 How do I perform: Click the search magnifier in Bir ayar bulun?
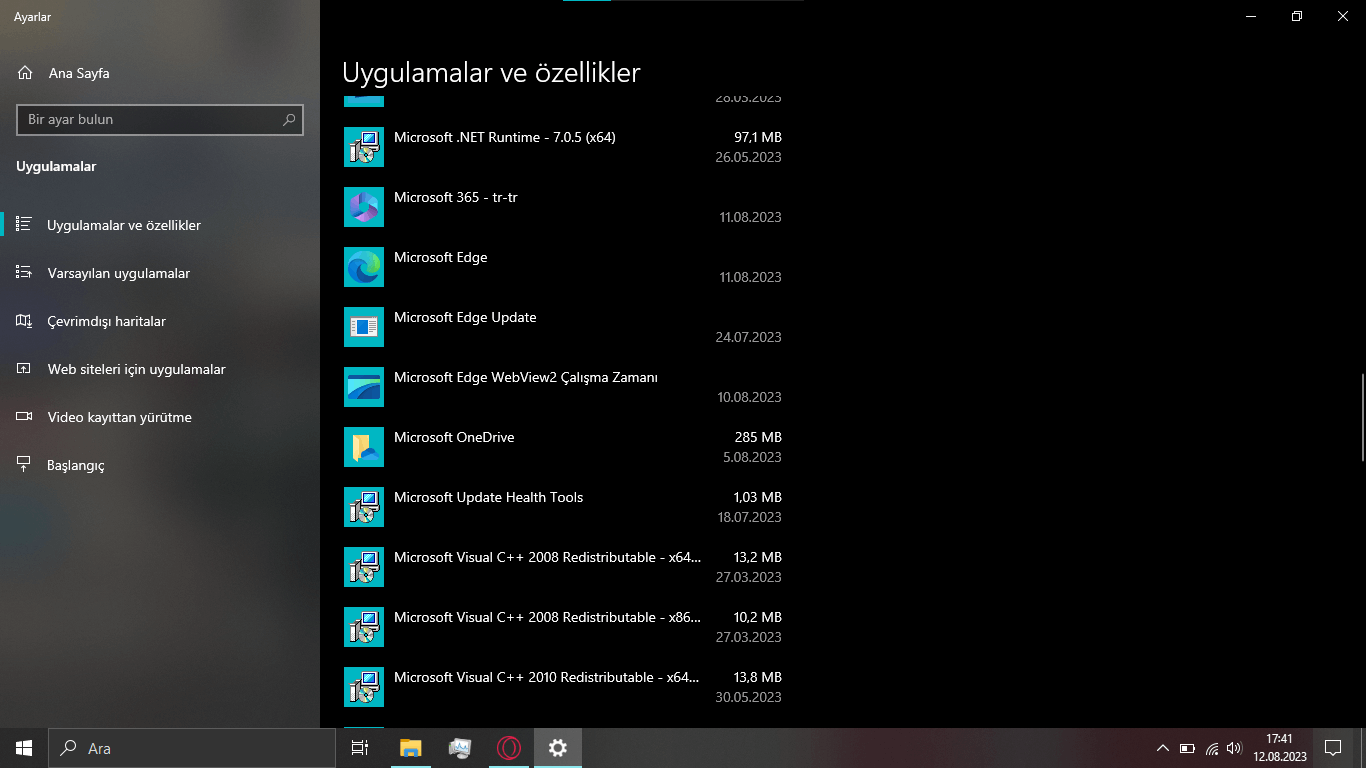click(x=289, y=119)
